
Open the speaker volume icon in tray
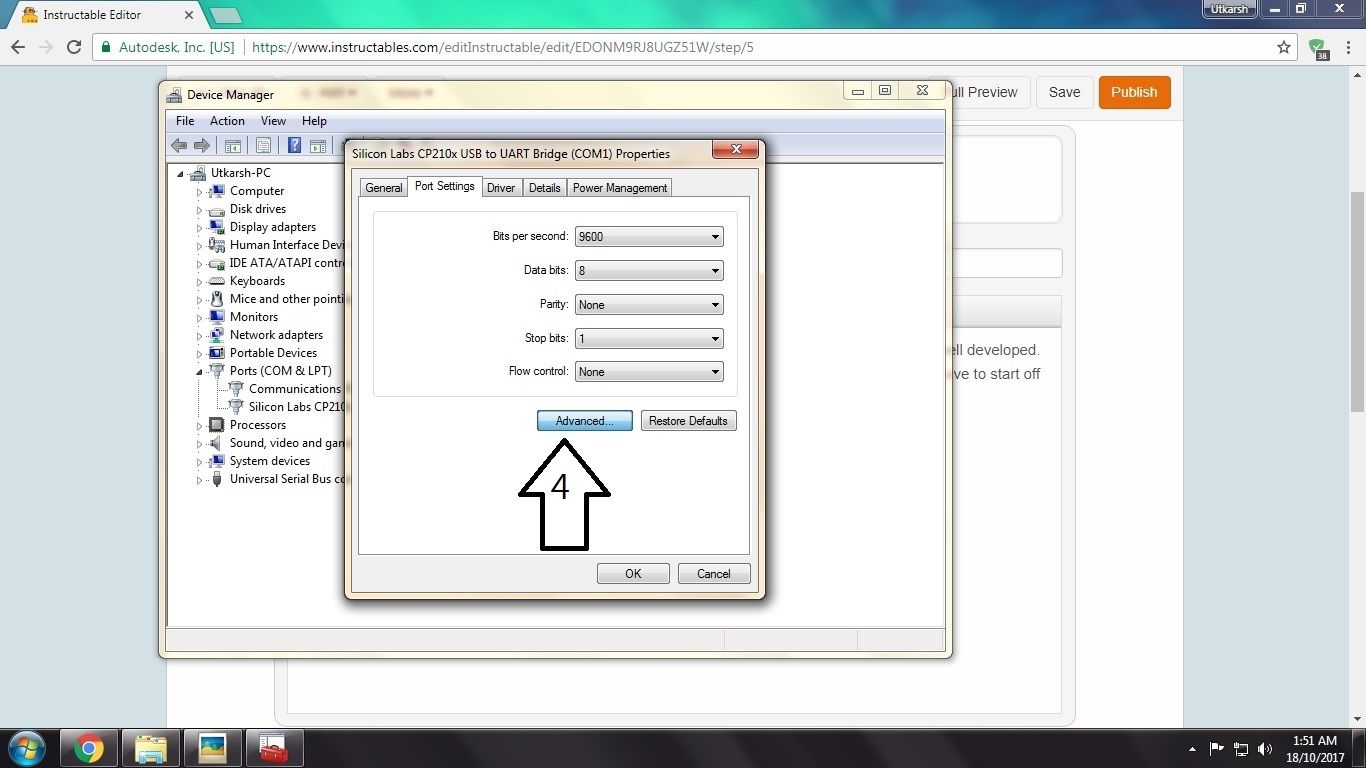tap(1262, 748)
